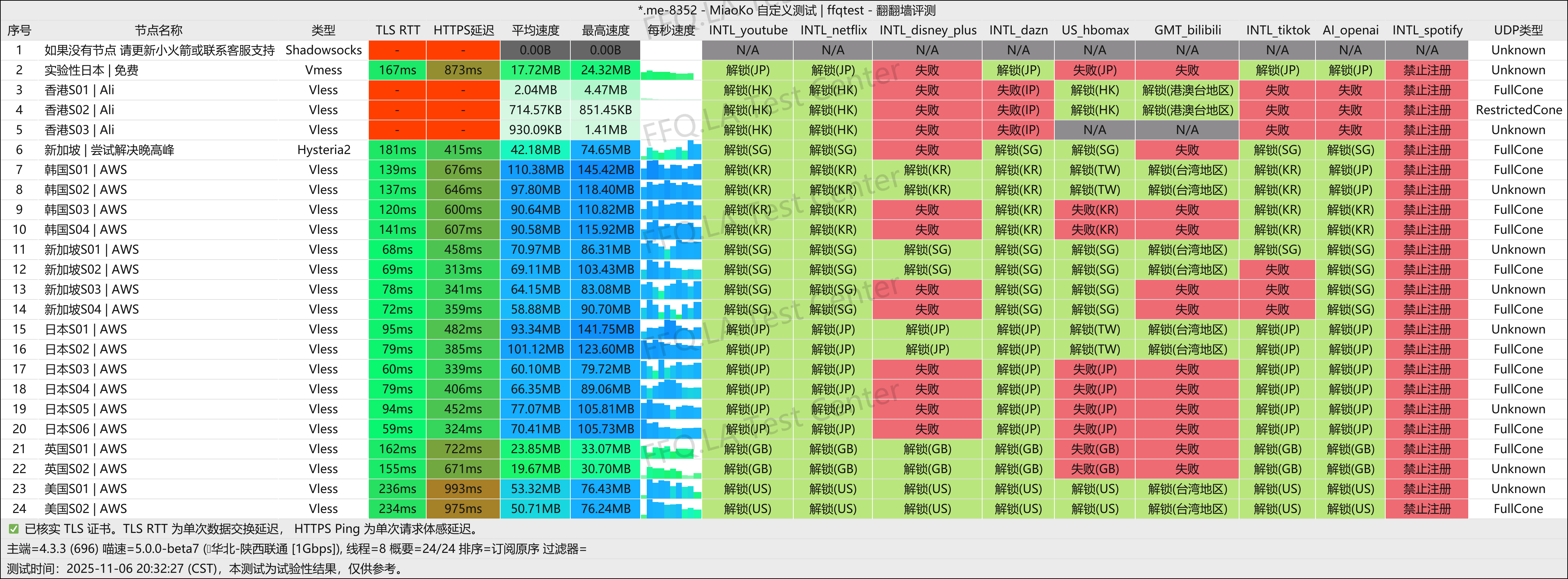Click the 主端=4.3.3 version info line
This screenshot has width=1568, height=579.
[x=297, y=549]
